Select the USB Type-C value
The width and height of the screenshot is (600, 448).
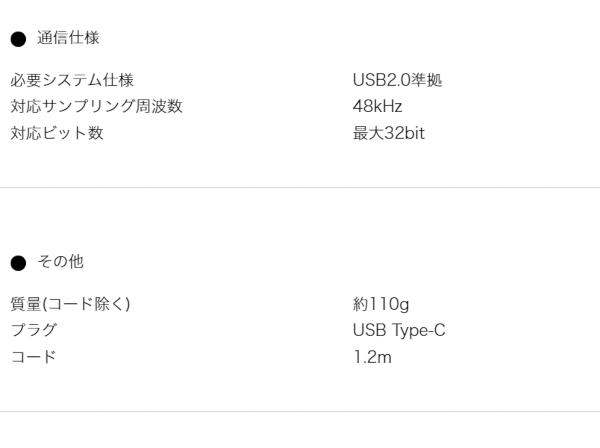coord(399,331)
